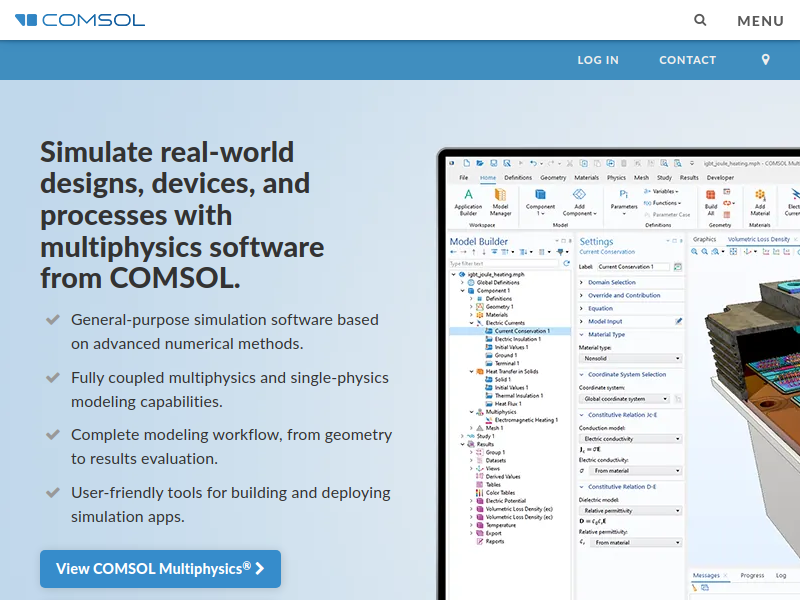The image size is (800, 600).
Task: Open the Variables dropdown in ribbon
Action: pyautogui.click(x=661, y=191)
